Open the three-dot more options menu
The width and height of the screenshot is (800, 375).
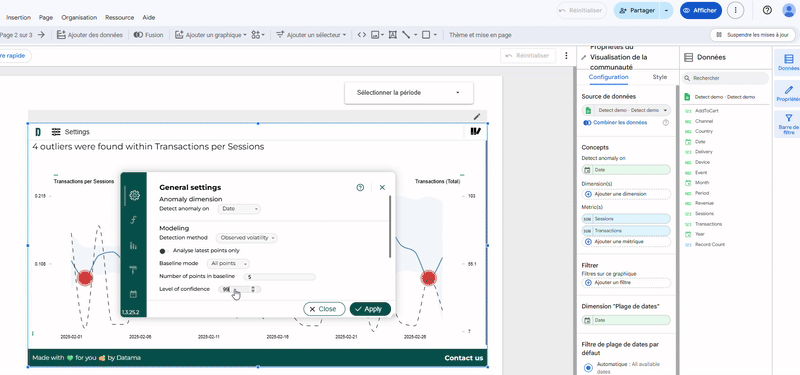pos(735,10)
